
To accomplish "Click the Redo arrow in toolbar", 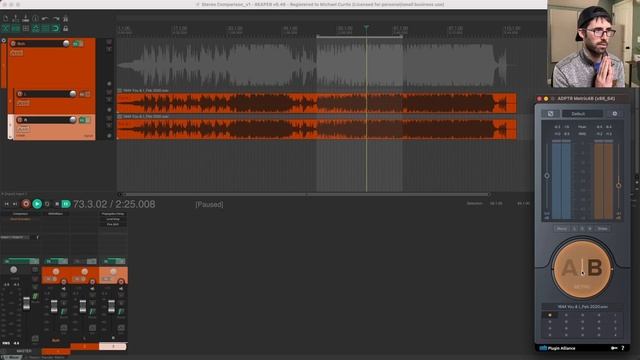I will (56, 18).
